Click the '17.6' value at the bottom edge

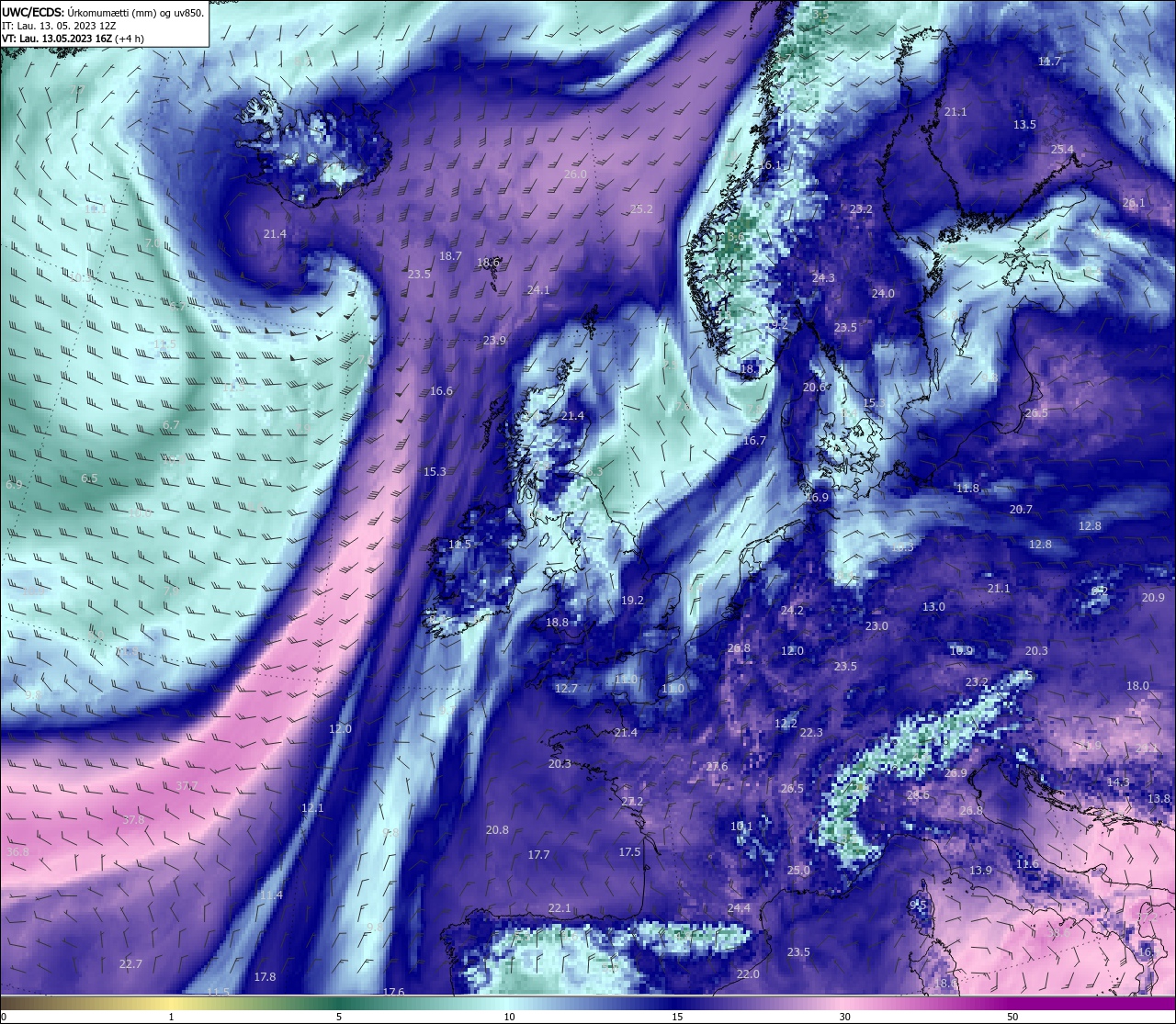point(393,992)
